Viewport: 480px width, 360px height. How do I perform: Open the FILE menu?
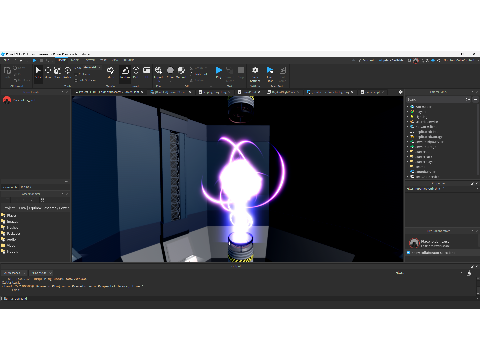click(x=6, y=60)
